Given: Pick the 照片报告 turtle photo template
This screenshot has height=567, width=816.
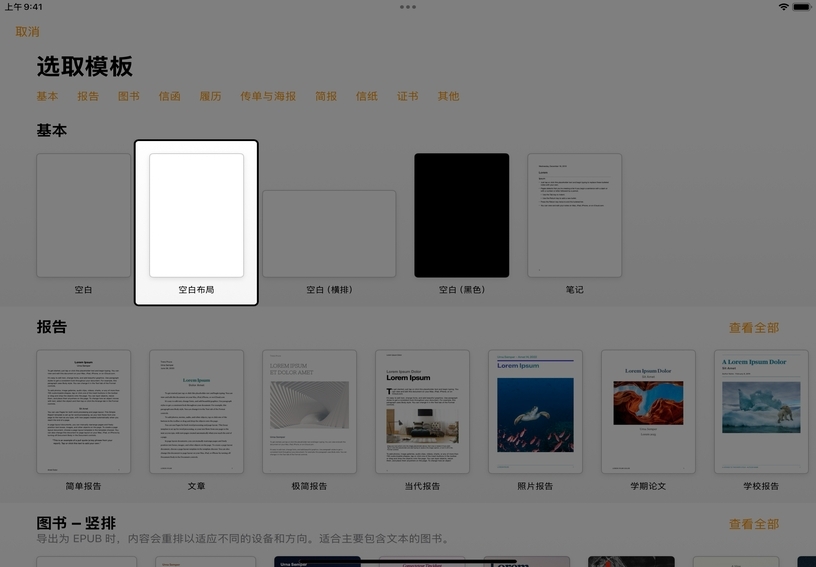Looking at the screenshot, I should (x=535, y=411).
